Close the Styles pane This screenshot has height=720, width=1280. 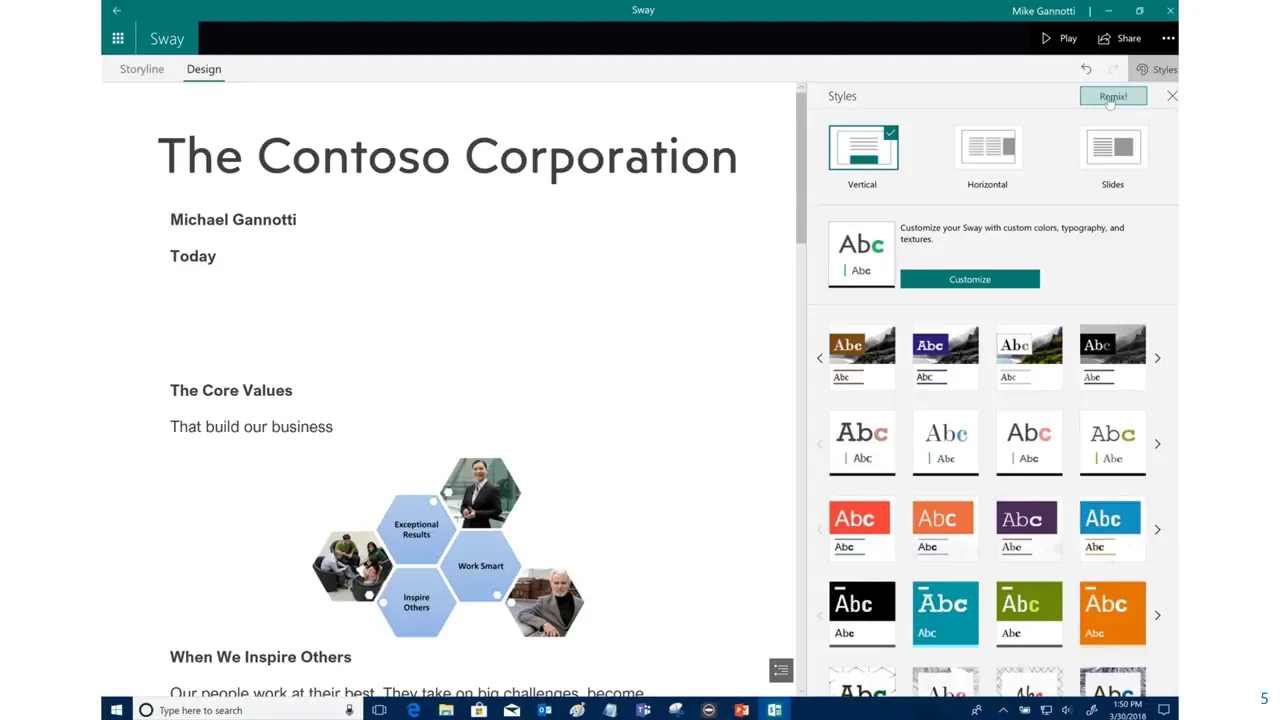[1172, 96]
